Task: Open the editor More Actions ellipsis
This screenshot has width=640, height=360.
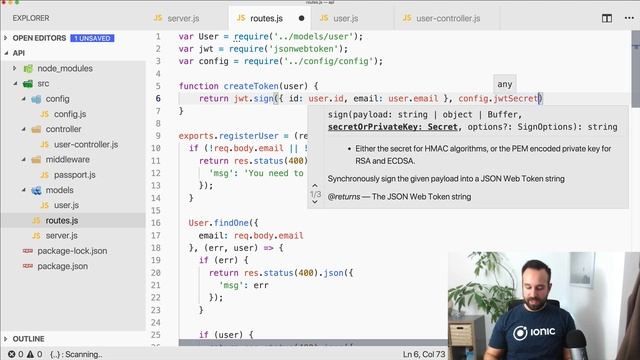Action: coord(629,18)
